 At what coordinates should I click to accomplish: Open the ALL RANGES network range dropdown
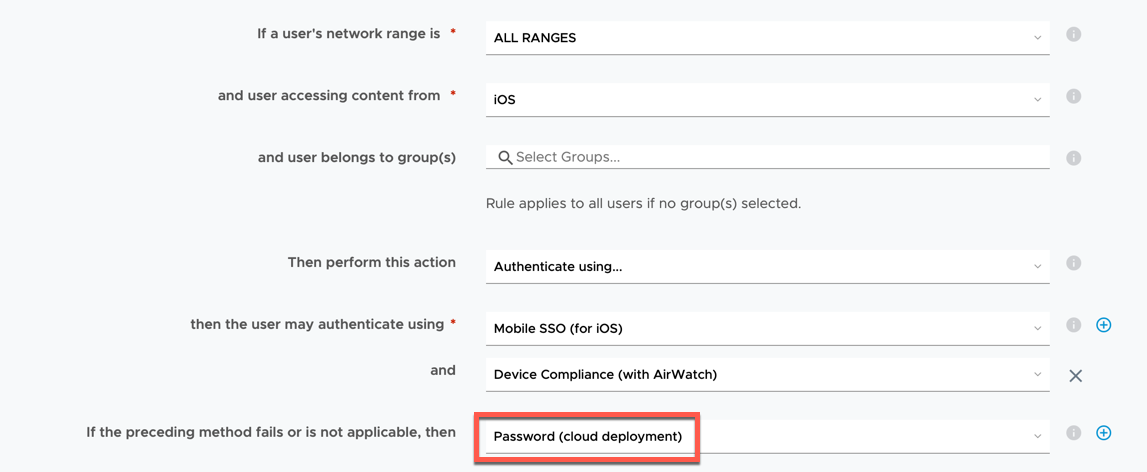point(766,38)
